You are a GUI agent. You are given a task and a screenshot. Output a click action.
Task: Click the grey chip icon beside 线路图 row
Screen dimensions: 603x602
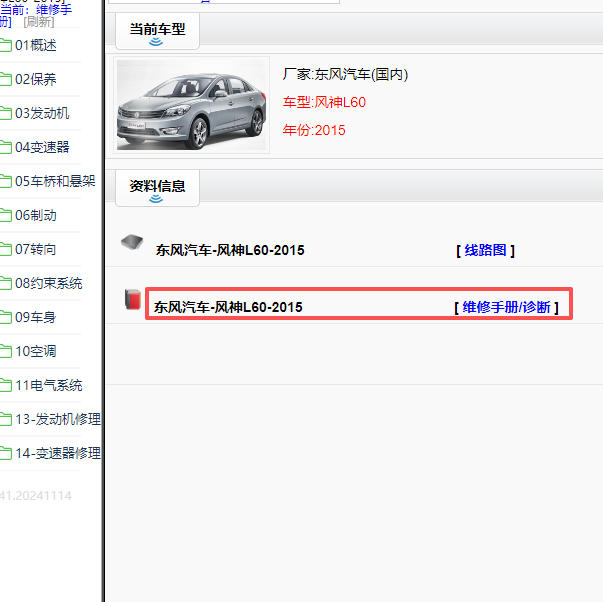[x=132, y=242]
